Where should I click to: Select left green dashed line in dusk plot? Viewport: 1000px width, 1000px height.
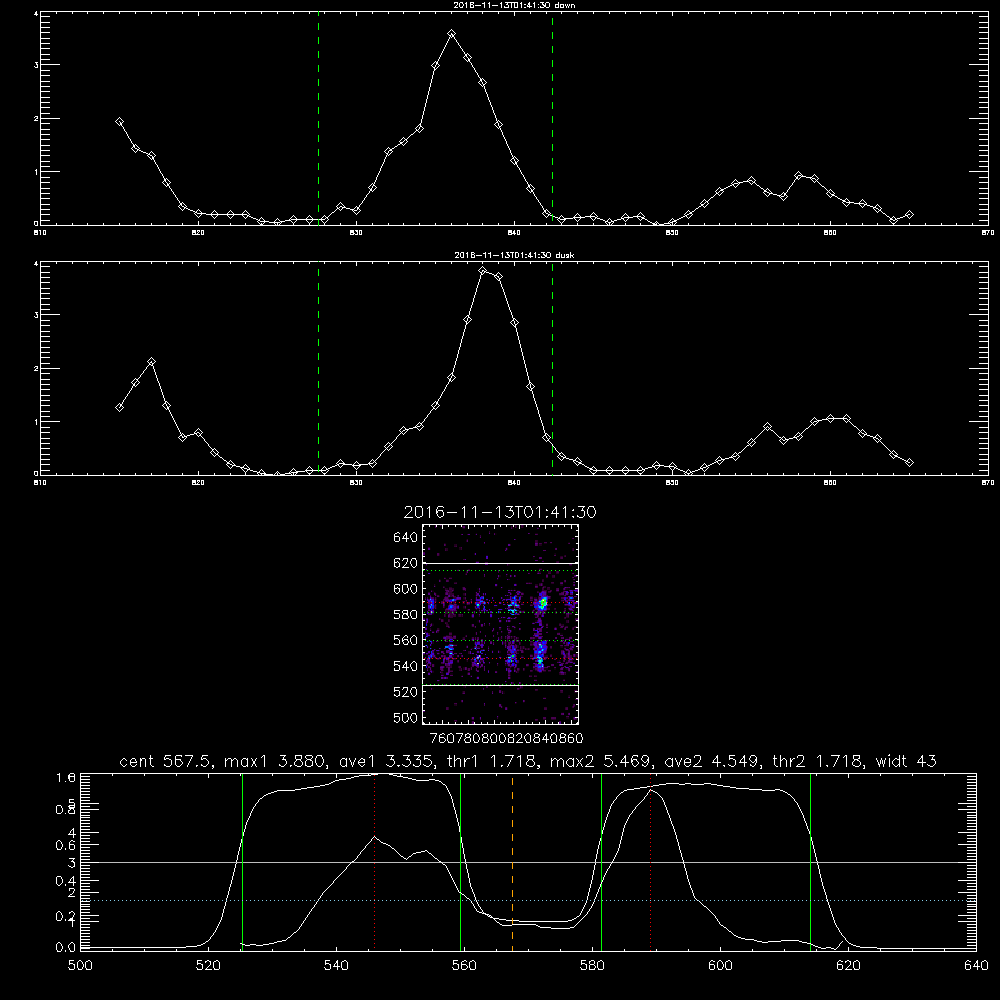[x=318, y=368]
